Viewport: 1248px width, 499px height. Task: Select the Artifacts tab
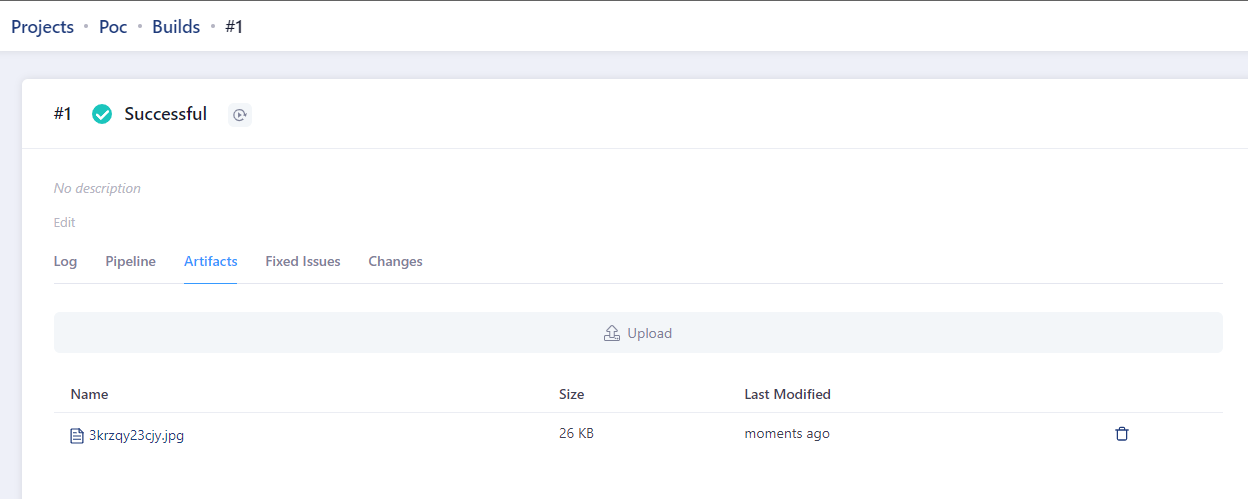click(210, 261)
